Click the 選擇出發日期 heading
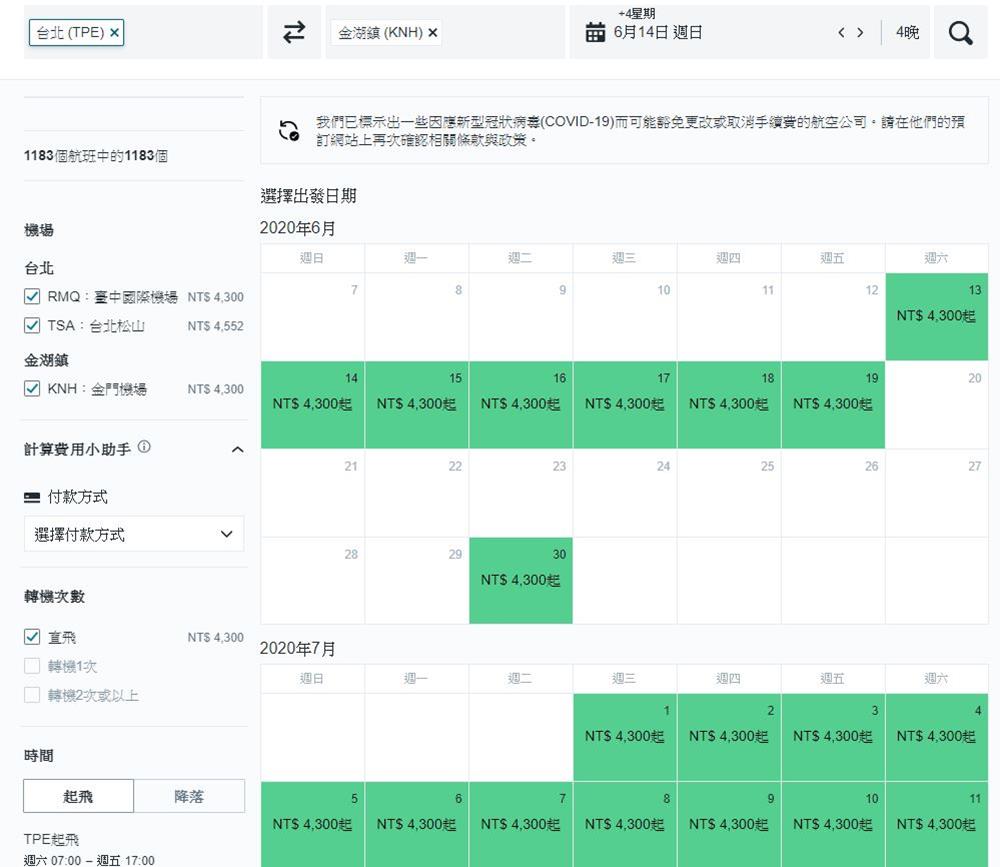The image size is (1000, 867). pyautogui.click(x=308, y=196)
